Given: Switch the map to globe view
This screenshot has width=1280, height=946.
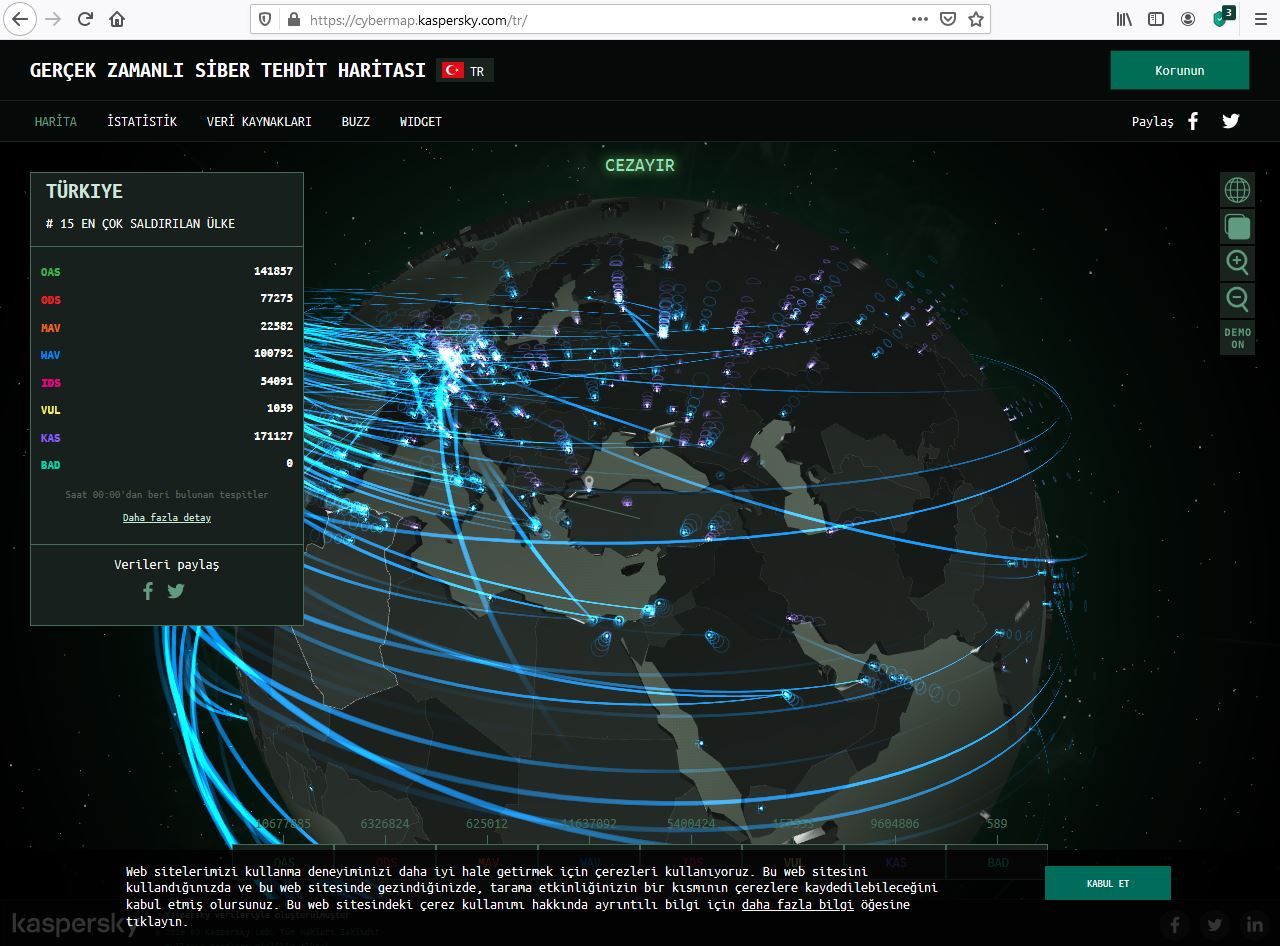Looking at the screenshot, I should pyautogui.click(x=1237, y=189).
